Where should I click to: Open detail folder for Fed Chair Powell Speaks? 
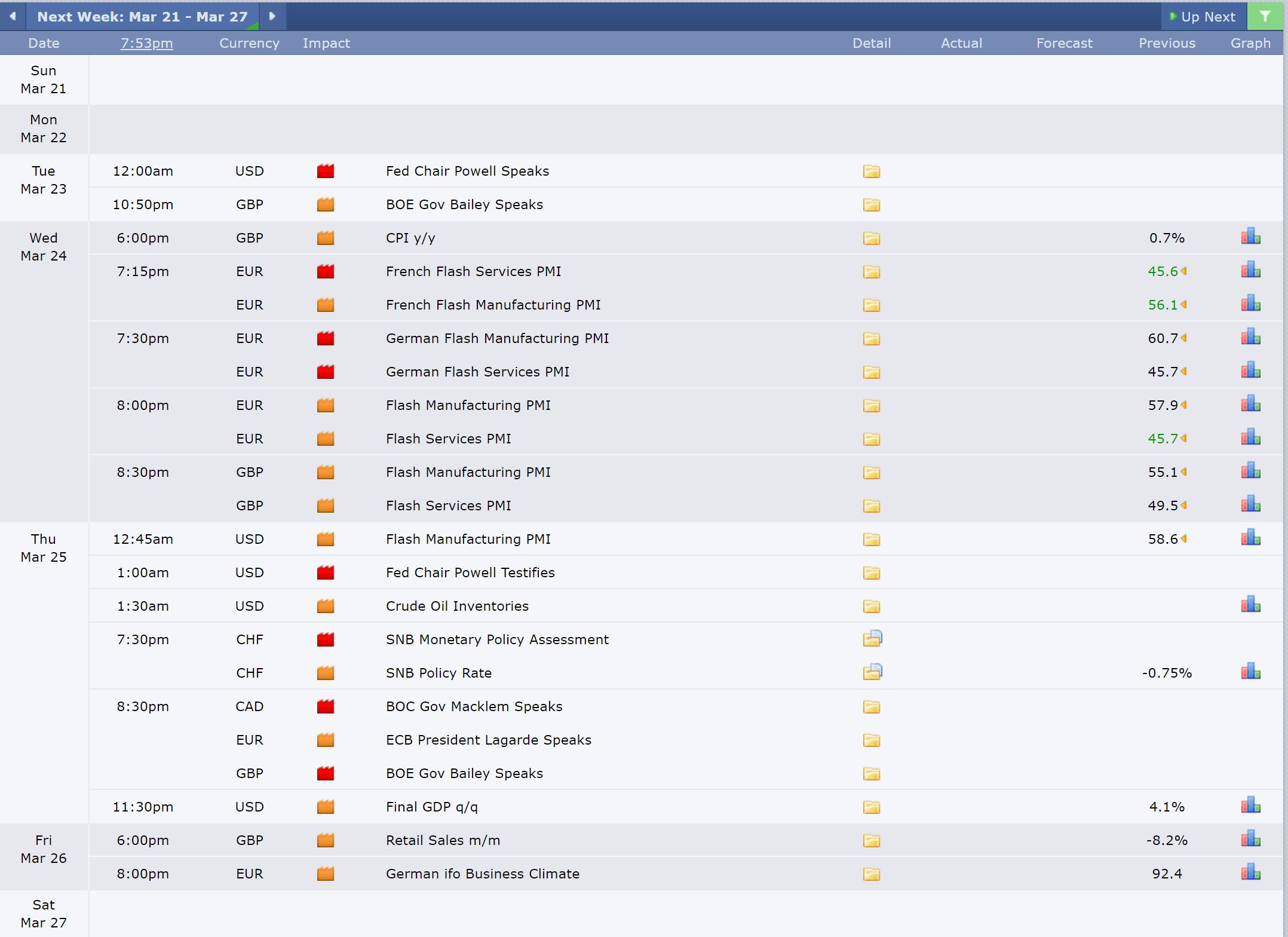click(871, 172)
